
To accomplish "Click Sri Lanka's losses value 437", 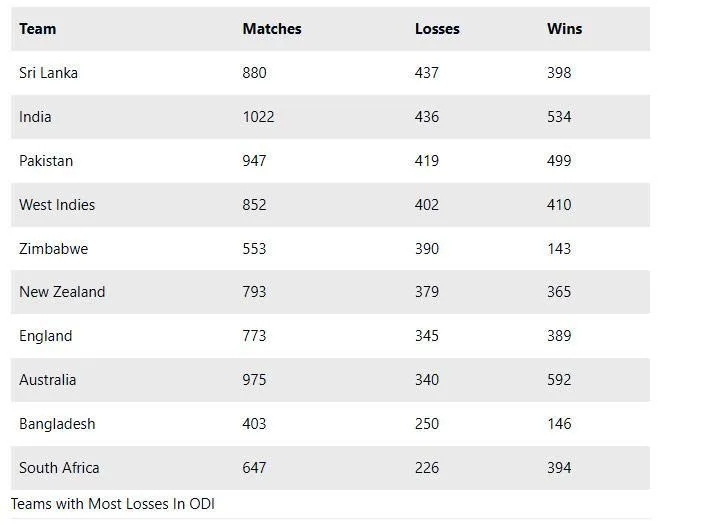I will pos(427,73).
